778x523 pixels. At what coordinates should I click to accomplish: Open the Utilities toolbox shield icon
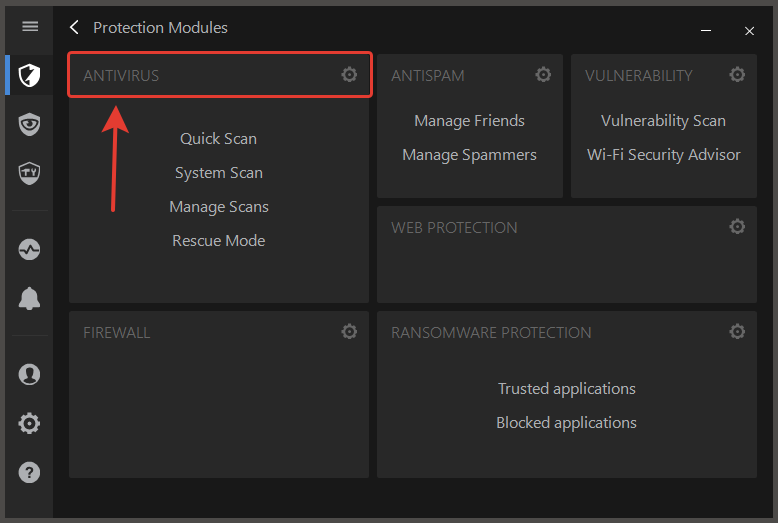29,173
